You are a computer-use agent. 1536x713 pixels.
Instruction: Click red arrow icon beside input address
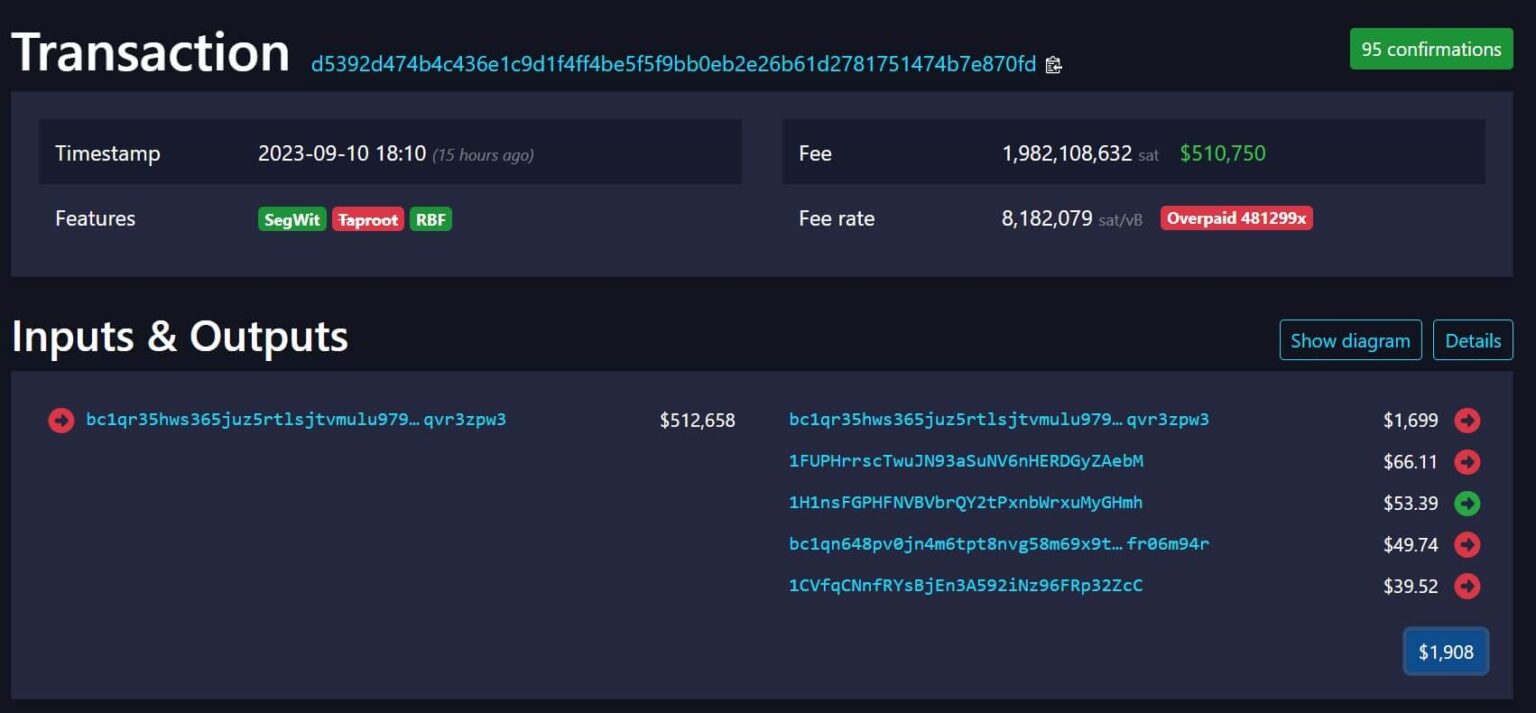tap(61, 420)
